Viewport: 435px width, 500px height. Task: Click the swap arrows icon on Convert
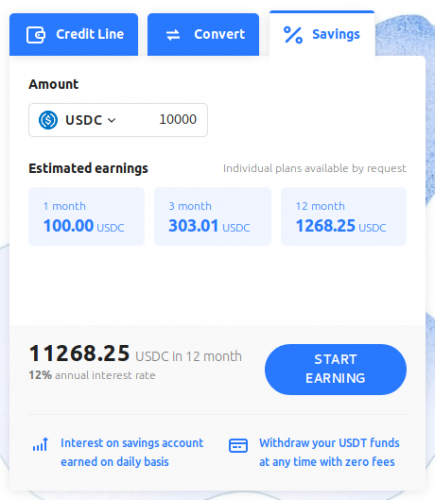tap(173, 35)
